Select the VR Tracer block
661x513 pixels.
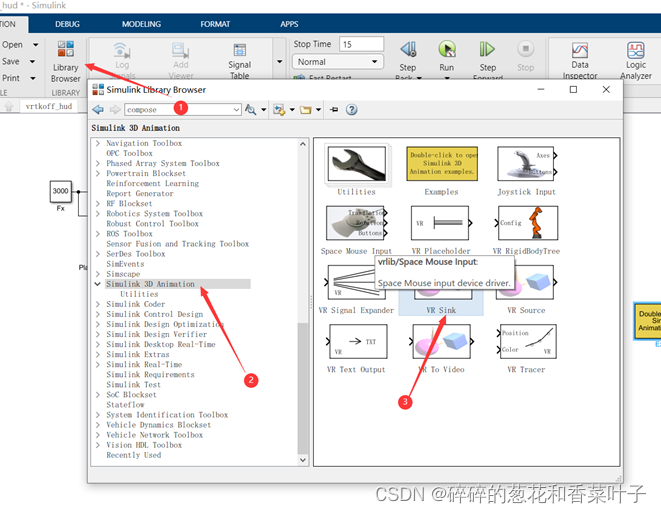tap(527, 341)
